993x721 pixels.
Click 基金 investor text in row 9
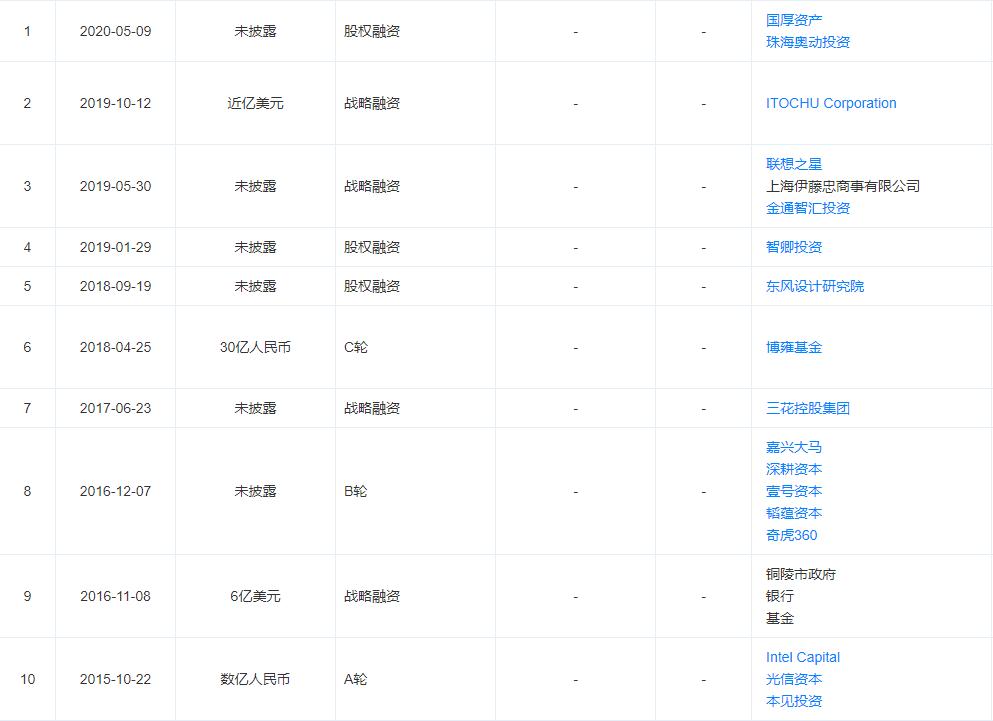pyautogui.click(x=780, y=618)
